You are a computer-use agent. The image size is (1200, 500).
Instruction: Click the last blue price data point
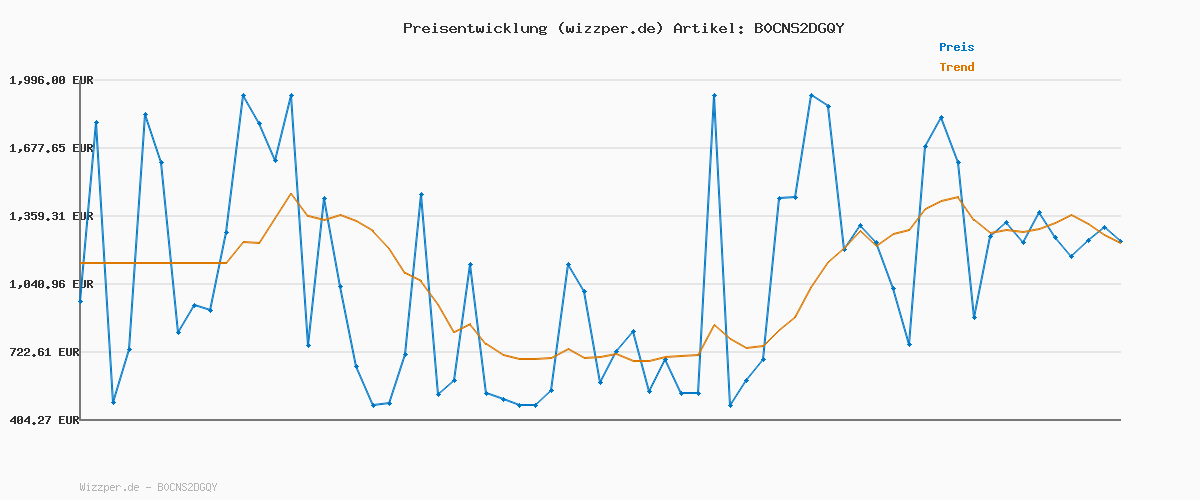click(x=1120, y=241)
